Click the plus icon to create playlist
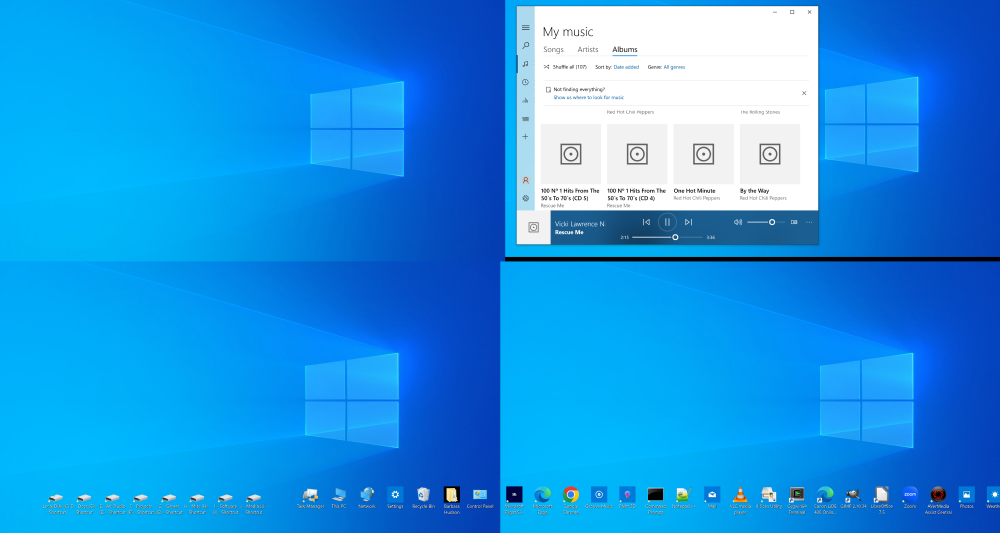Screen dimensions: 1000x533 point(526,136)
